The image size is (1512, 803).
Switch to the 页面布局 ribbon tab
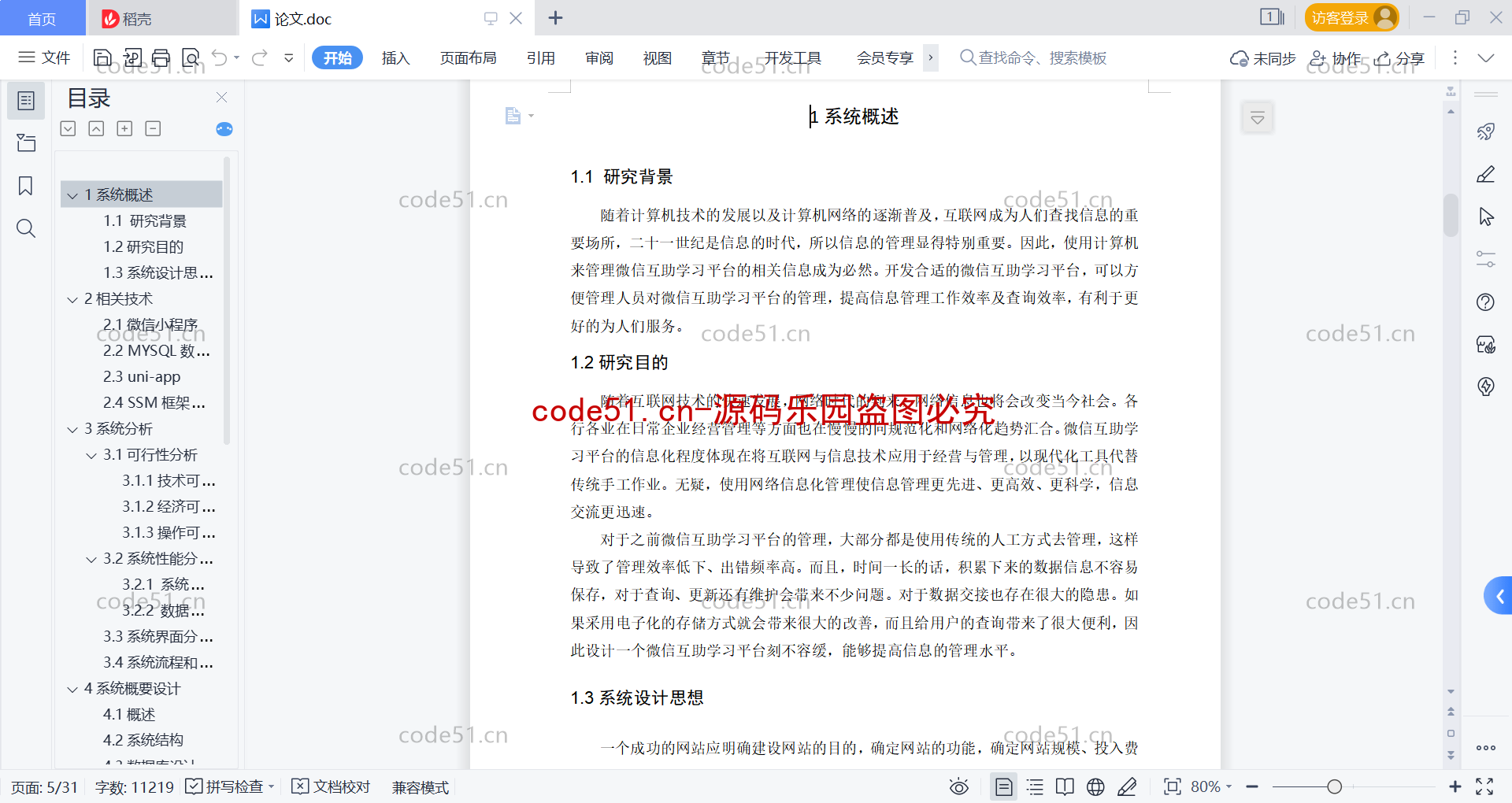468,57
